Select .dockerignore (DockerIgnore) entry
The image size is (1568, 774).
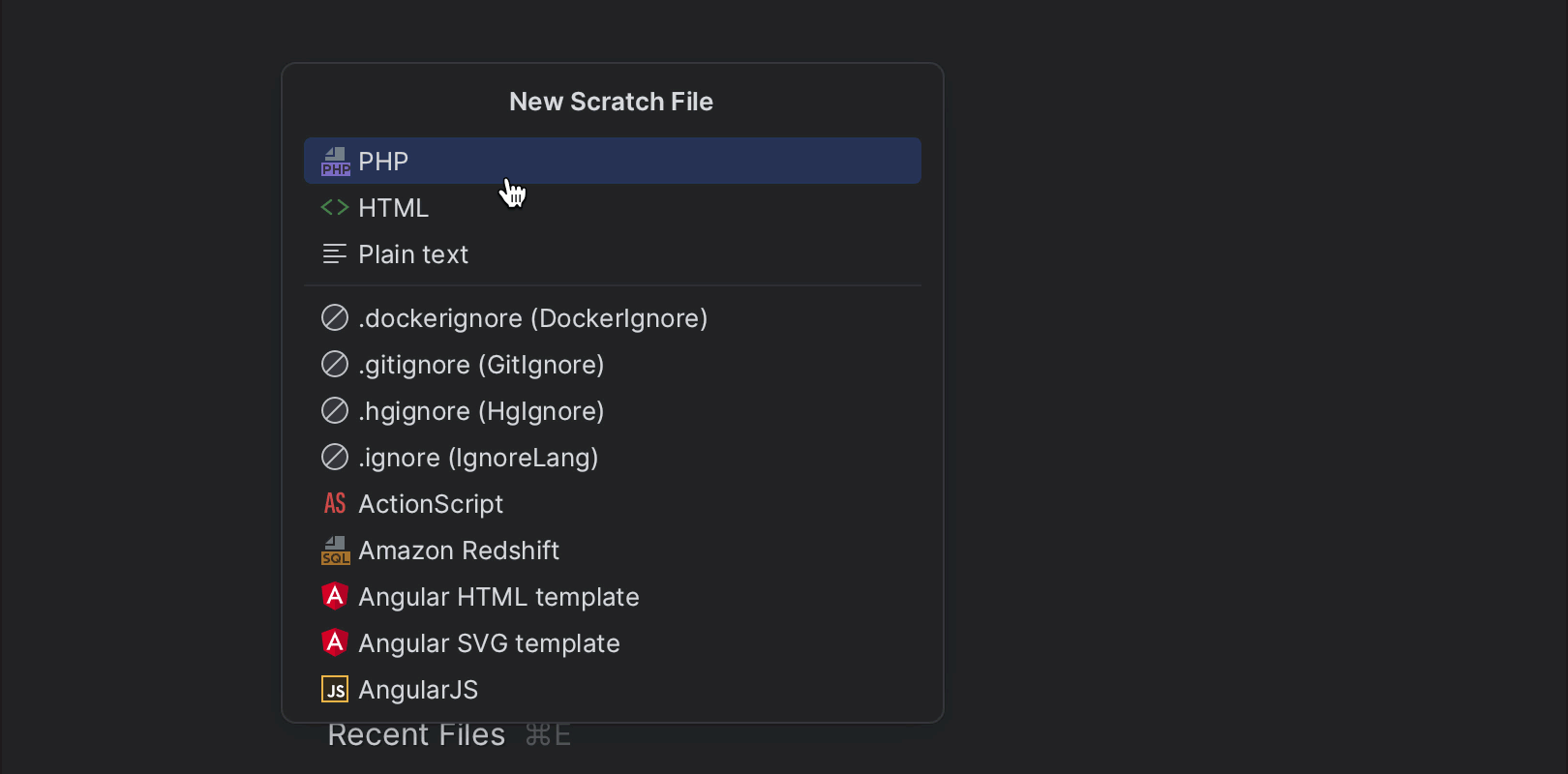pos(532,318)
